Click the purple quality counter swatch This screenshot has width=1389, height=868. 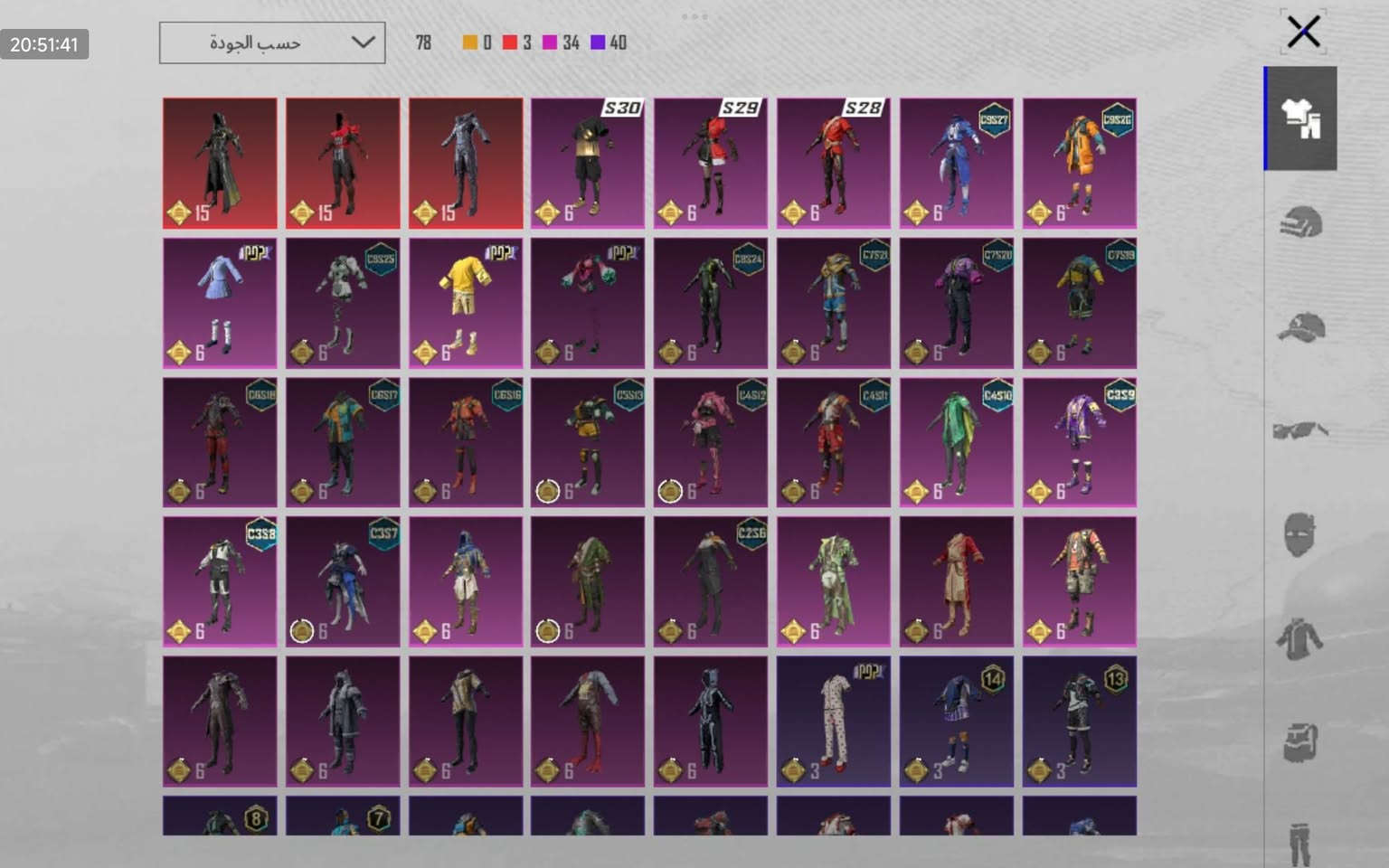pyautogui.click(x=598, y=42)
